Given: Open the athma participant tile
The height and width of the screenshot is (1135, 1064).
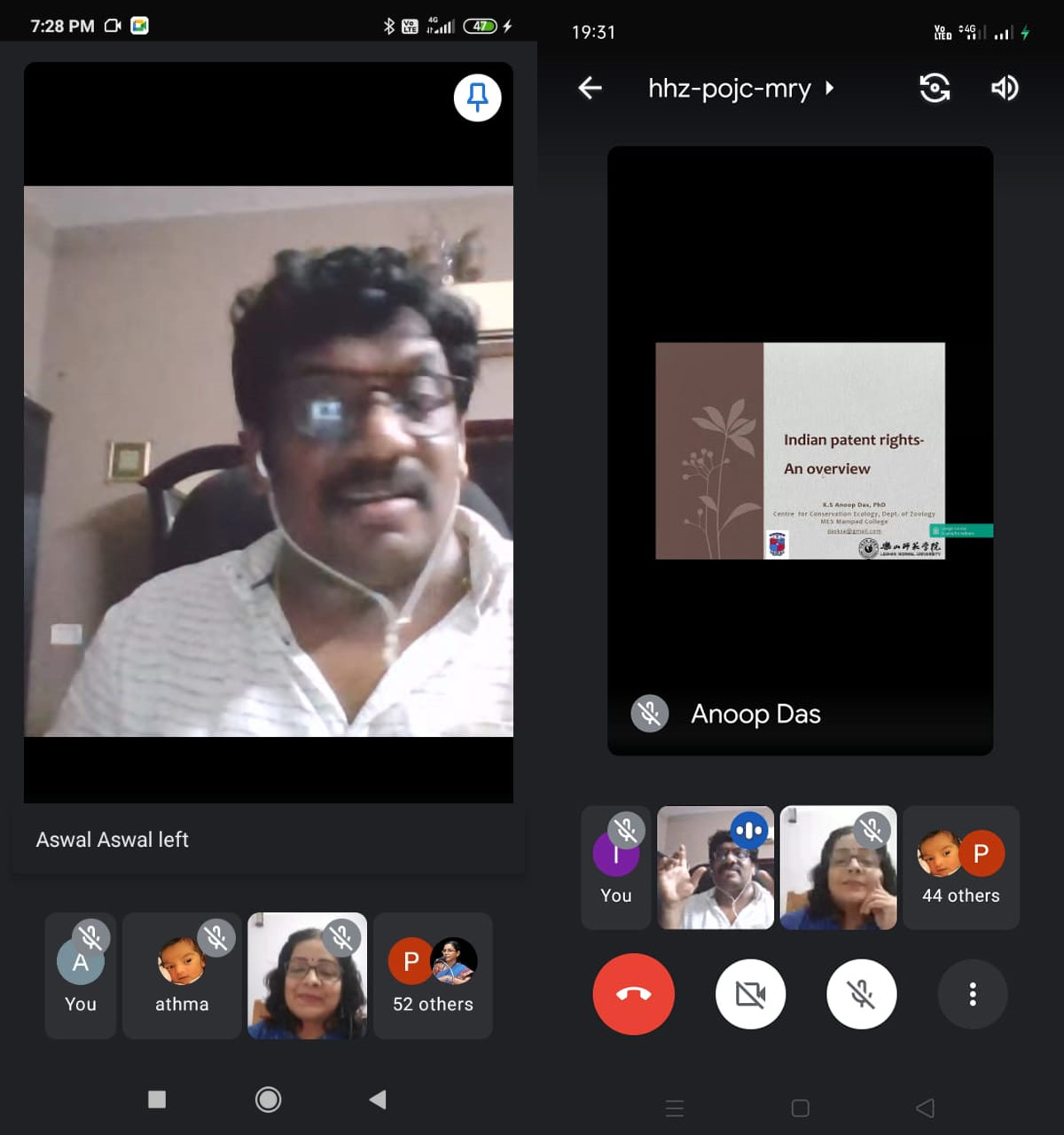Looking at the screenshot, I should point(182,975).
